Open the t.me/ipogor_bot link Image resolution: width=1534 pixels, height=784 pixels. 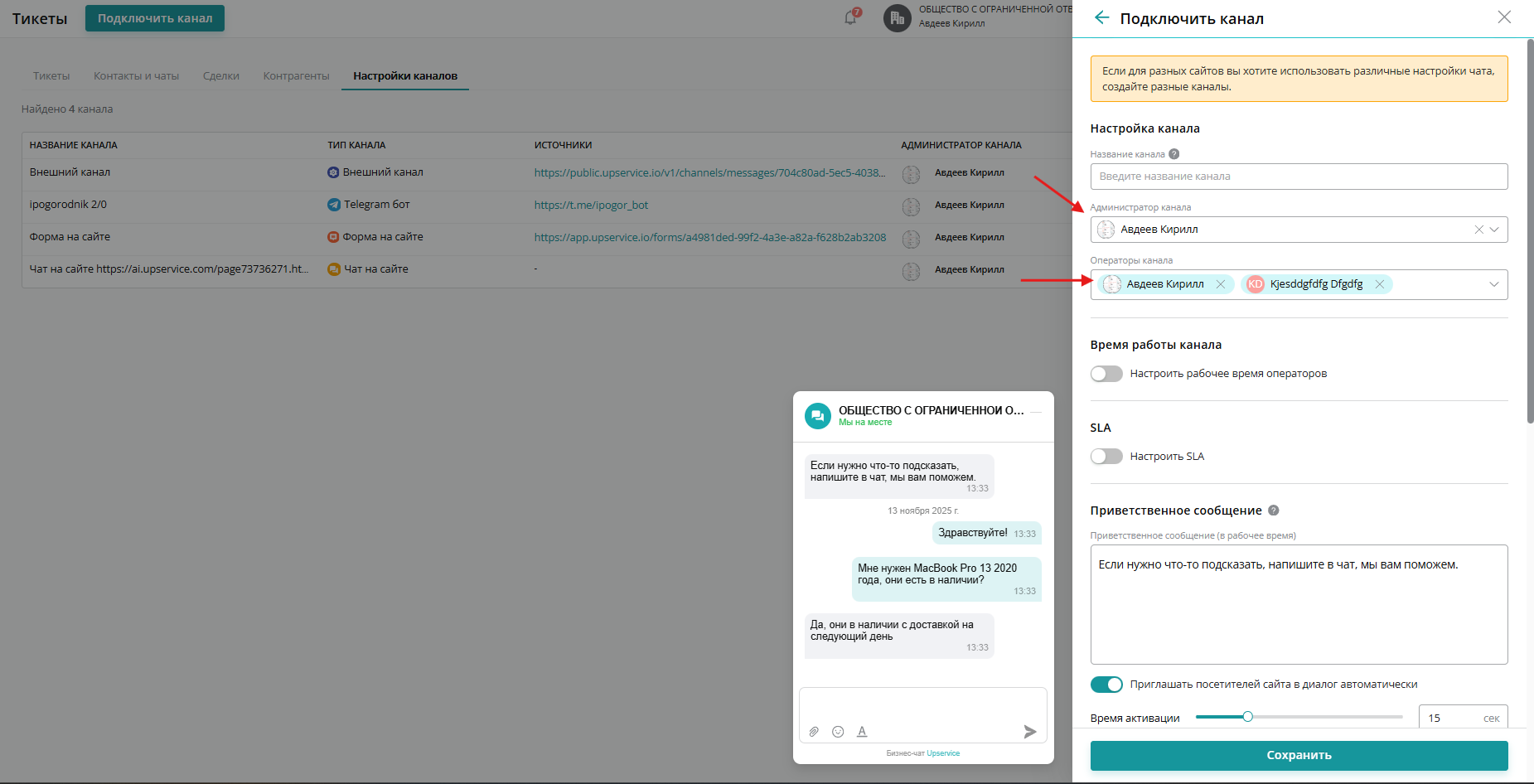[591, 205]
